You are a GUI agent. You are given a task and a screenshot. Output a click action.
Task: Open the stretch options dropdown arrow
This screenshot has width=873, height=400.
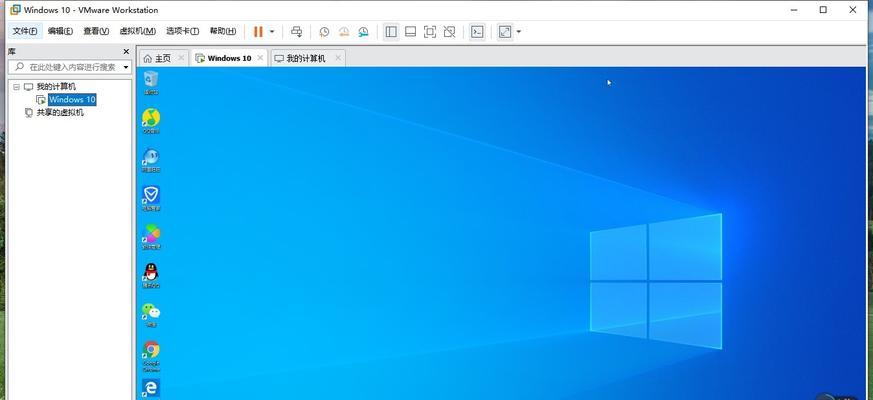(518, 32)
